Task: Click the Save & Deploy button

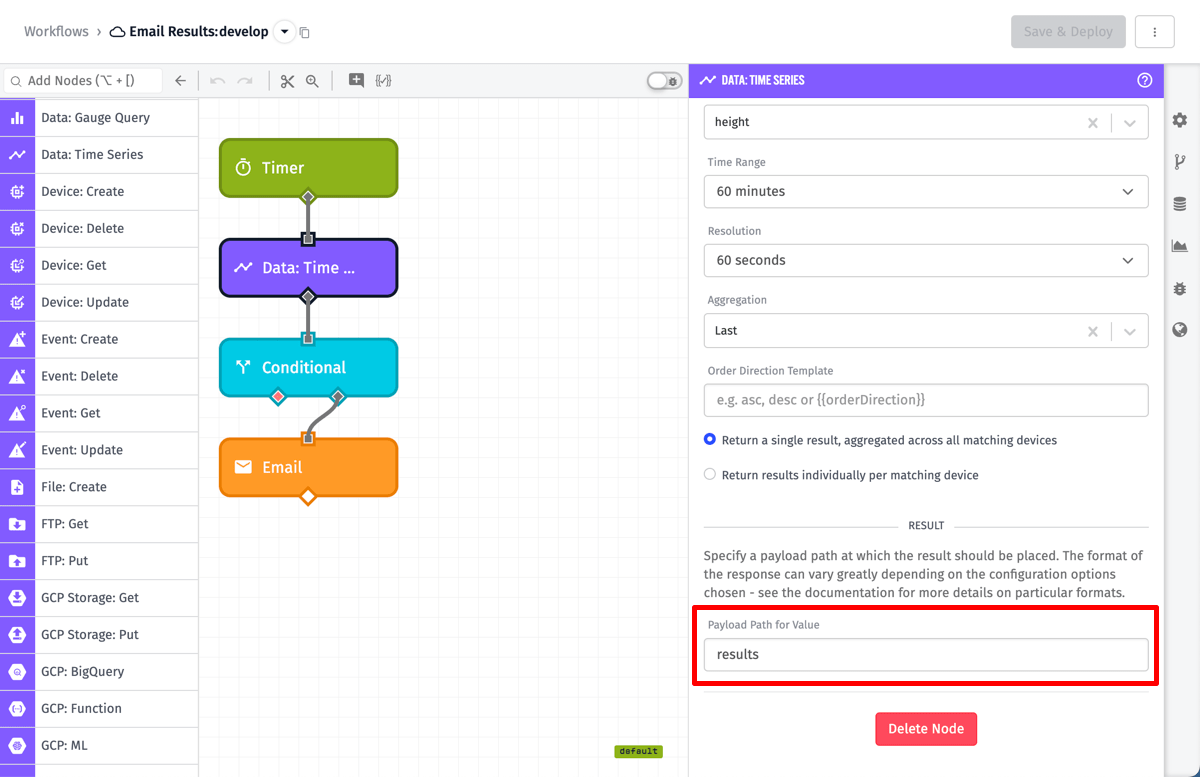Action: [1068, 32]
